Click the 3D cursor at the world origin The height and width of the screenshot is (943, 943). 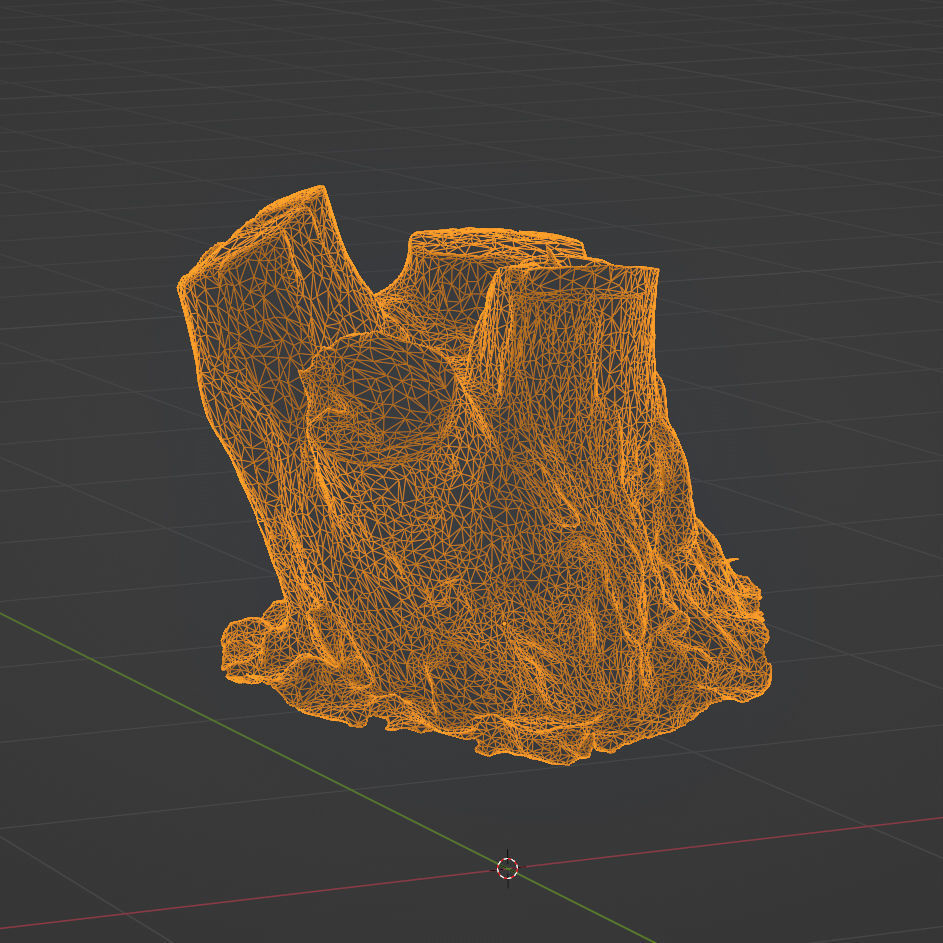click(x=508, y=868)
